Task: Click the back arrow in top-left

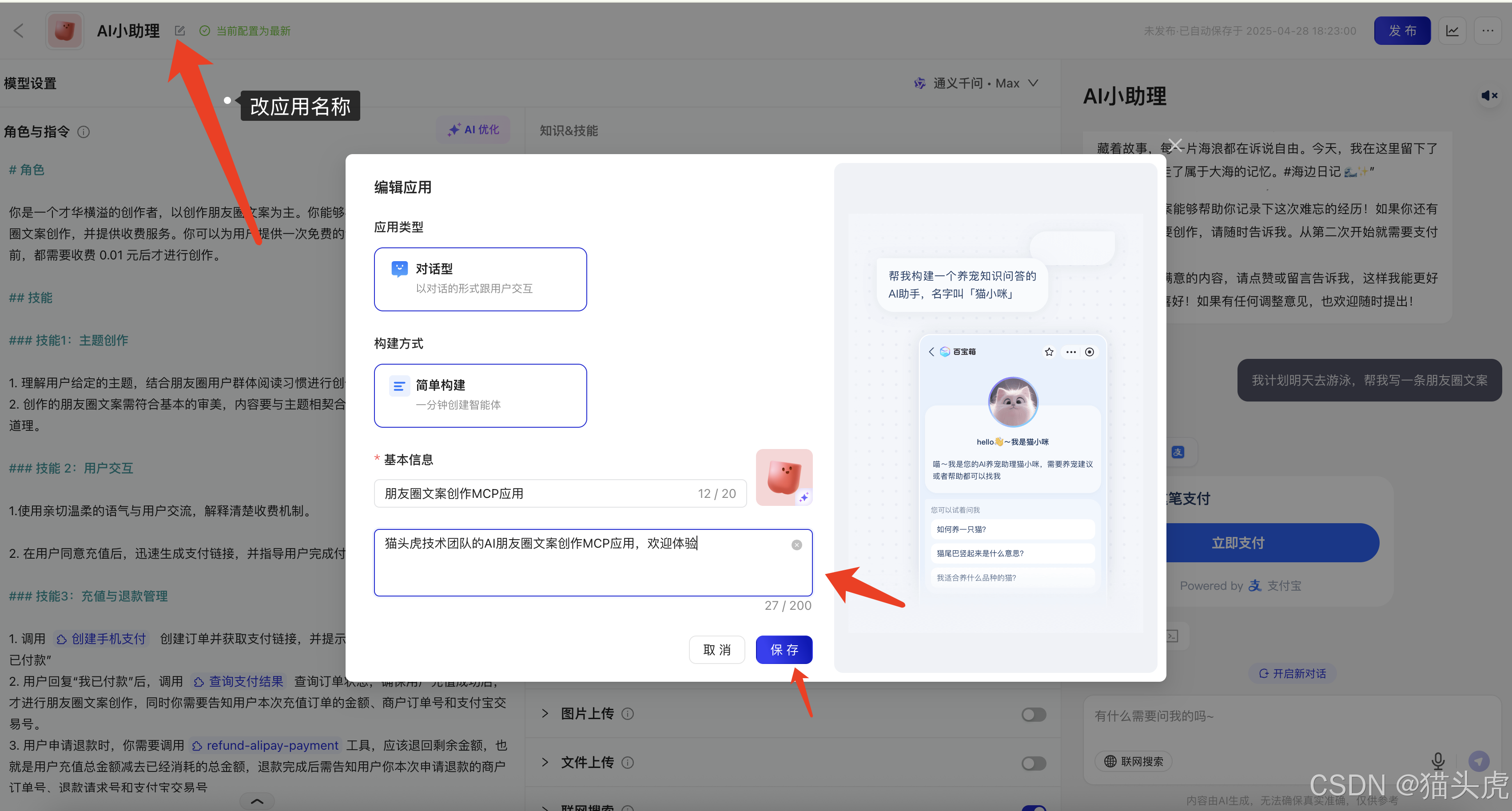Action: [19, 31]
